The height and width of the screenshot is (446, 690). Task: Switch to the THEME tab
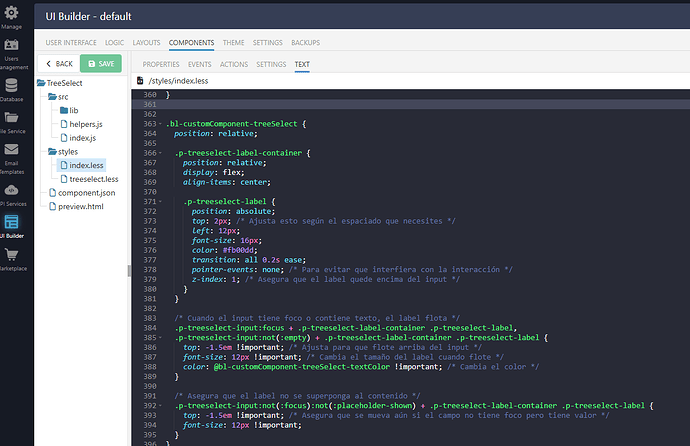(x=233, y=43)
